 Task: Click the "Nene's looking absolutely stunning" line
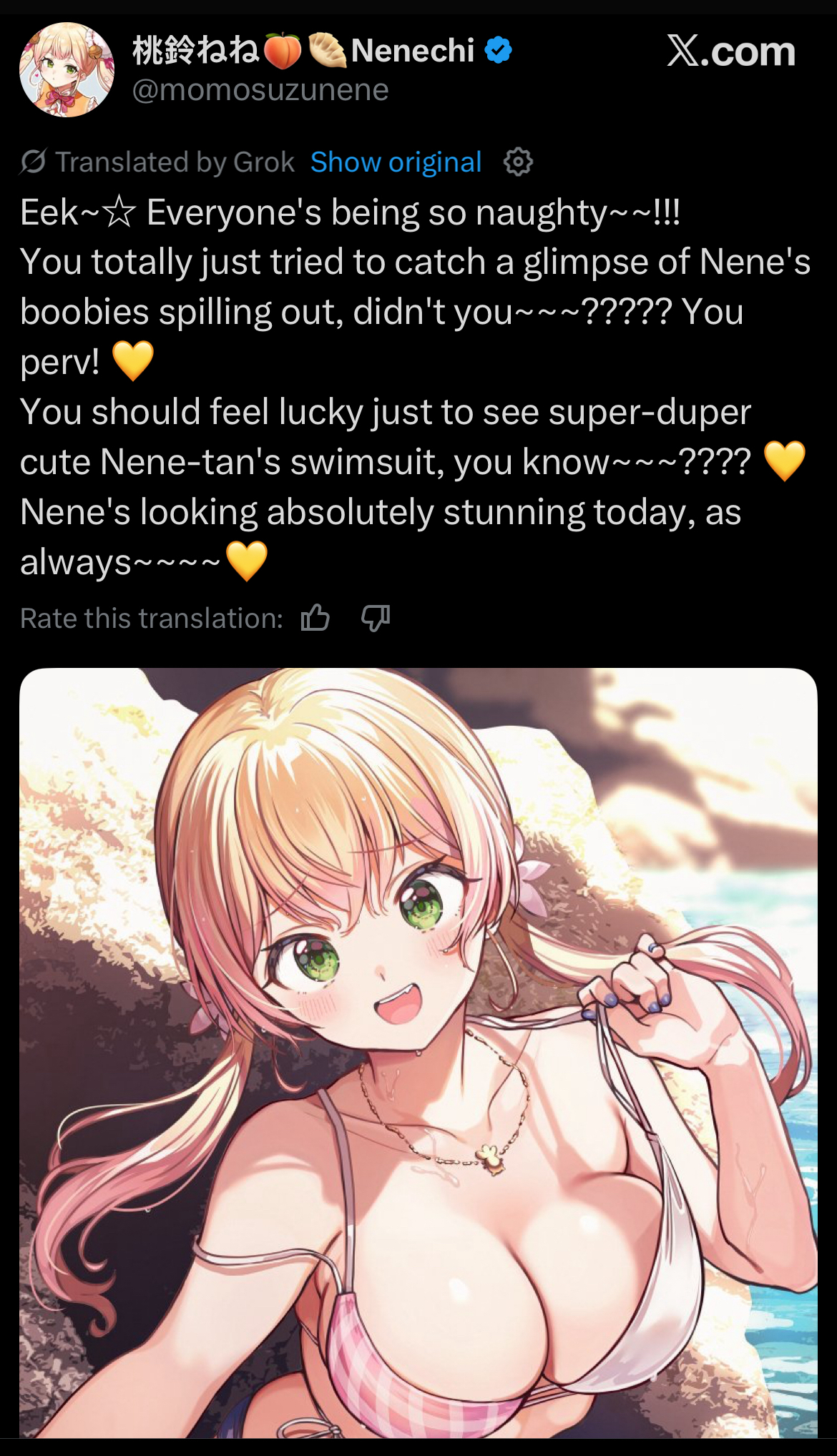tap(381, 513)
